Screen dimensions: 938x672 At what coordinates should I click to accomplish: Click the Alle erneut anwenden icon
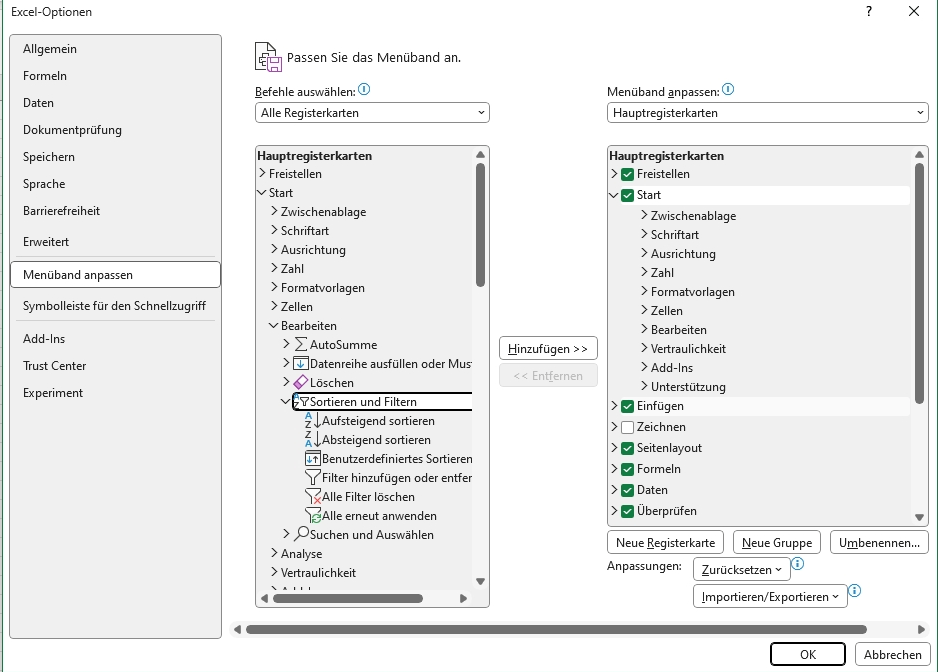(313, 516)
